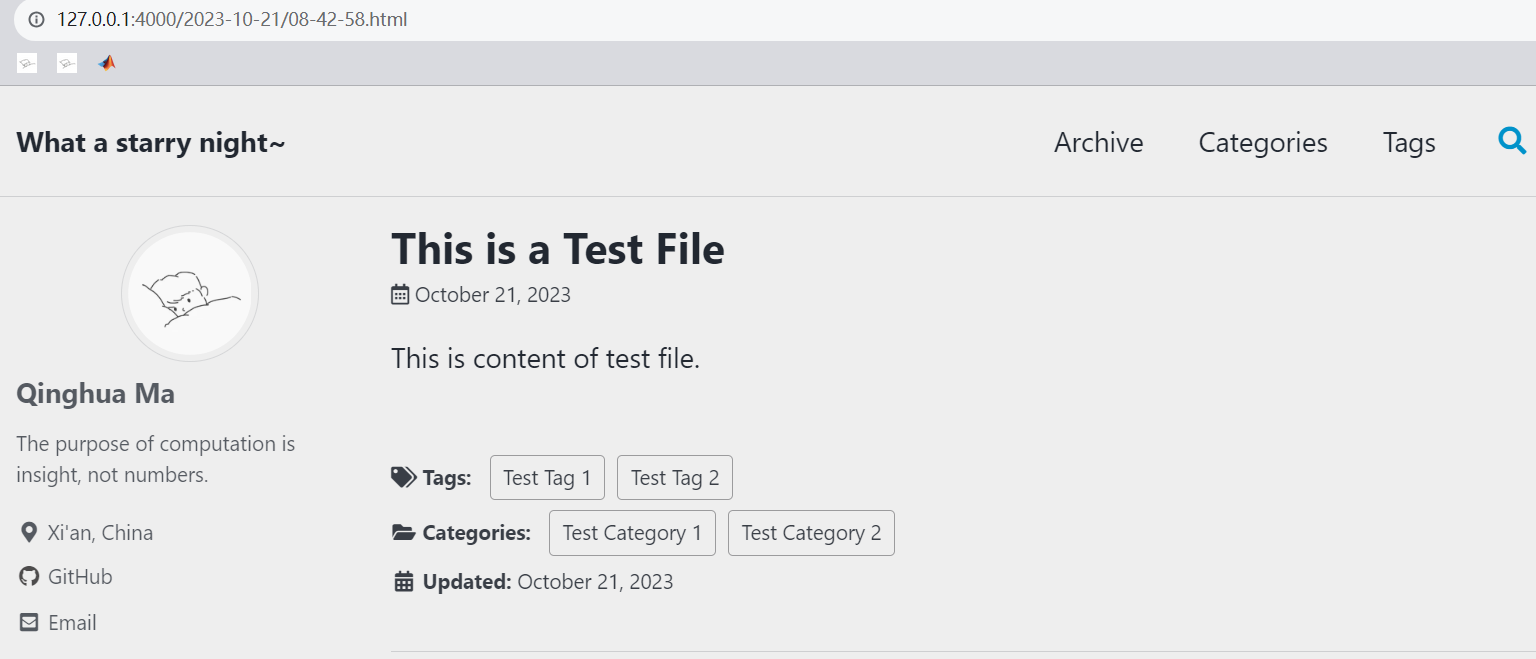Click the sleeping-figure avatar image
The height and width of the screenshot is (659, 1536).
(x=190, y=294)
